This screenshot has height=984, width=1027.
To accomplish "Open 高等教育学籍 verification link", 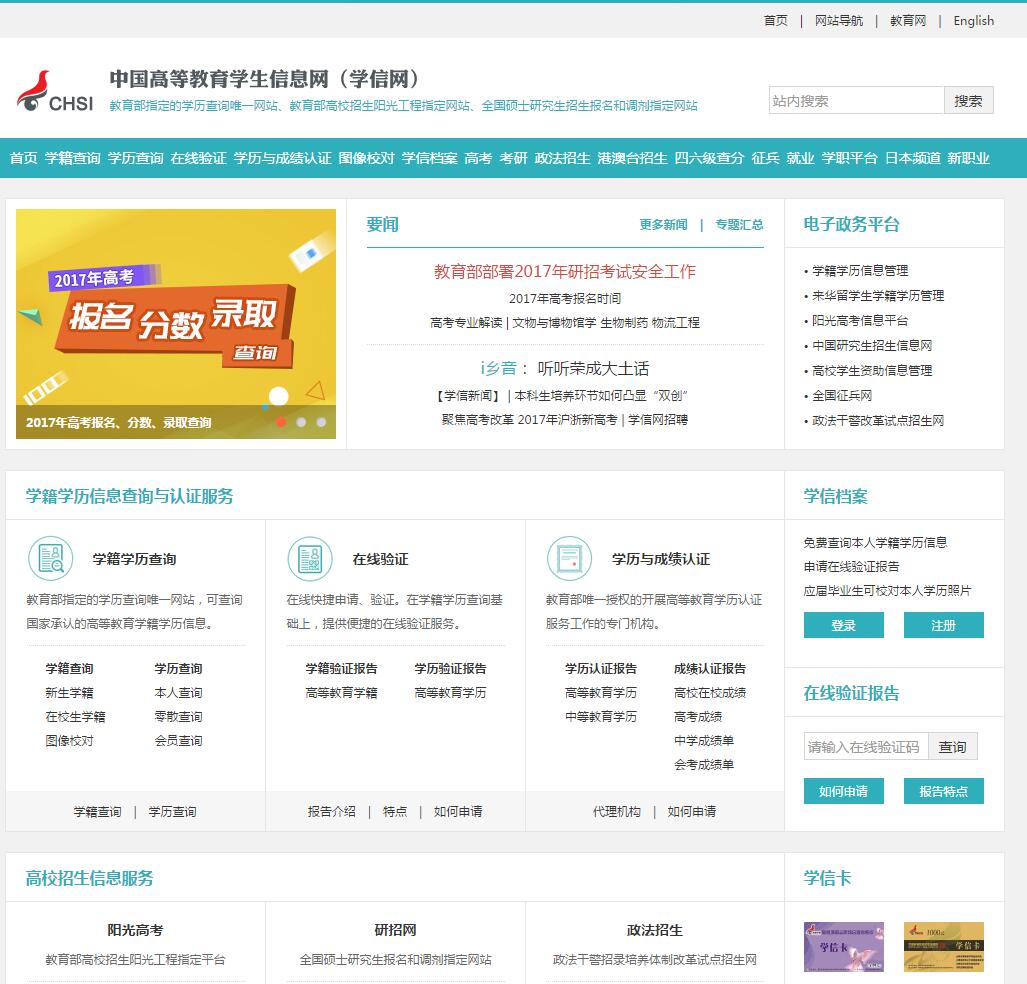I will pyautogui.click(x=341, y=692).
